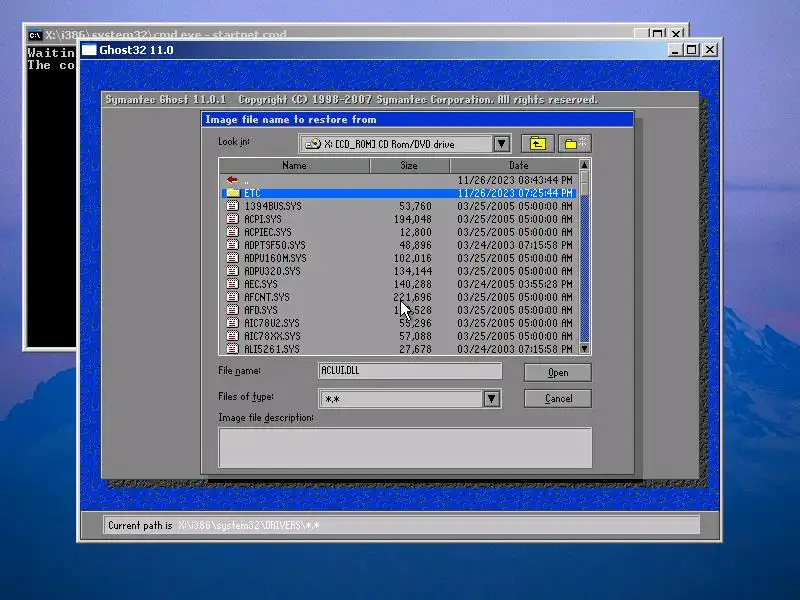Select file name ACPI.SYS

coord(263,219)
